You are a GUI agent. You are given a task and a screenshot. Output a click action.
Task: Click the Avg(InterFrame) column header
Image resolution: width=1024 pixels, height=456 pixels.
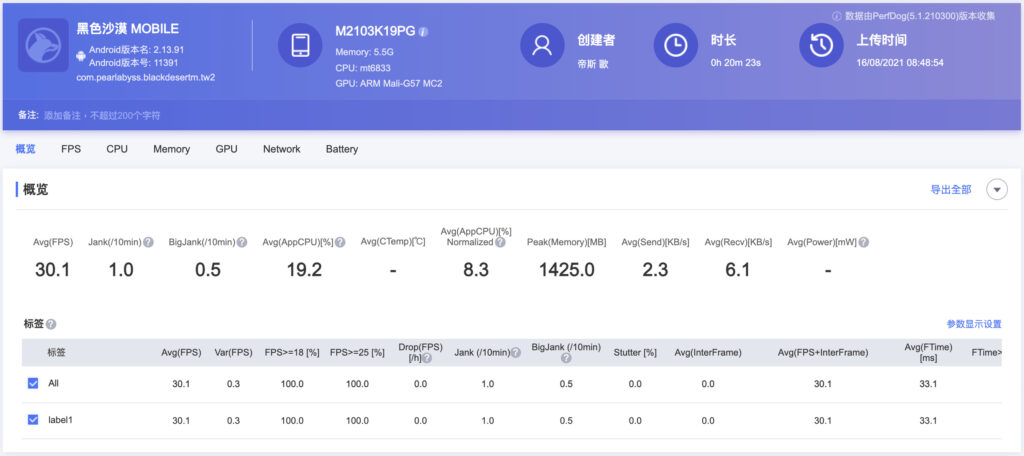708,353
